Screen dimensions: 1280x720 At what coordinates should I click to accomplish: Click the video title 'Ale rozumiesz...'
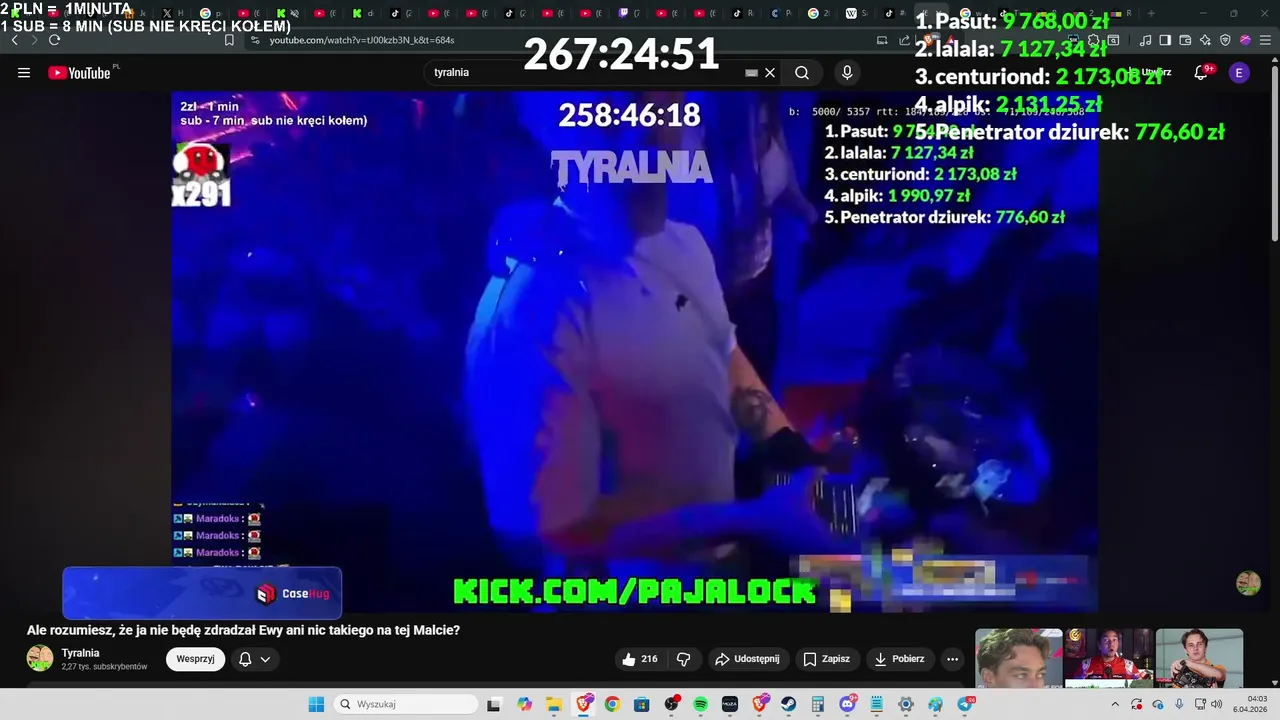pos(243,630)
